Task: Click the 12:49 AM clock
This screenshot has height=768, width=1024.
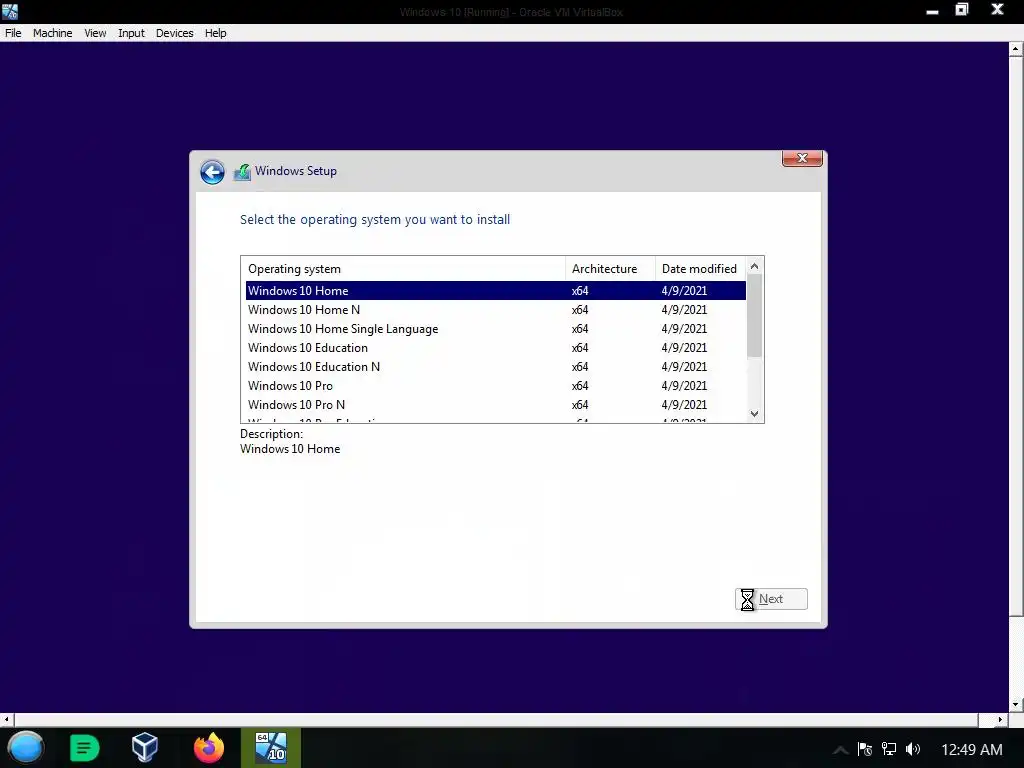Action: tap(971, 750)
